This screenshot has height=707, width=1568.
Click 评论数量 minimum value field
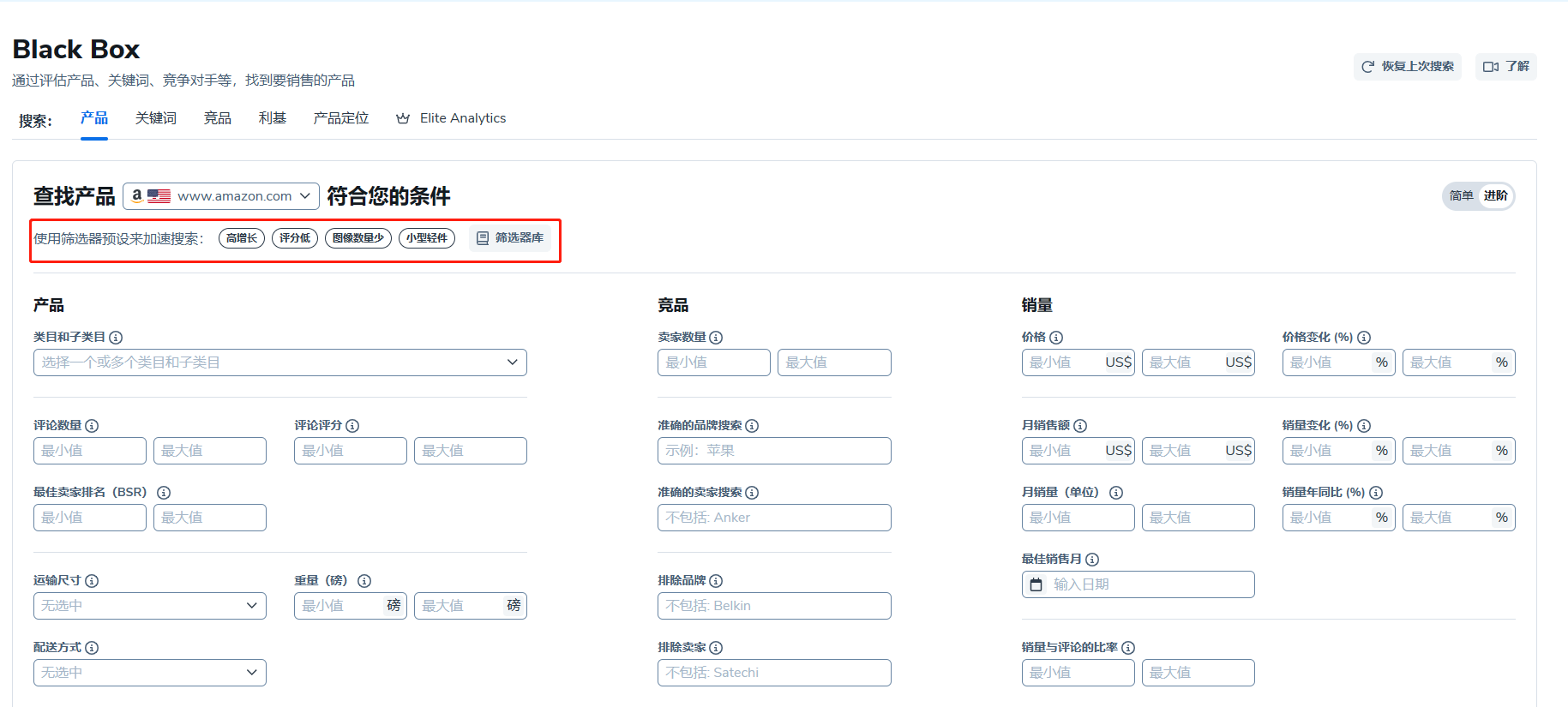click(x=90, y=451)
